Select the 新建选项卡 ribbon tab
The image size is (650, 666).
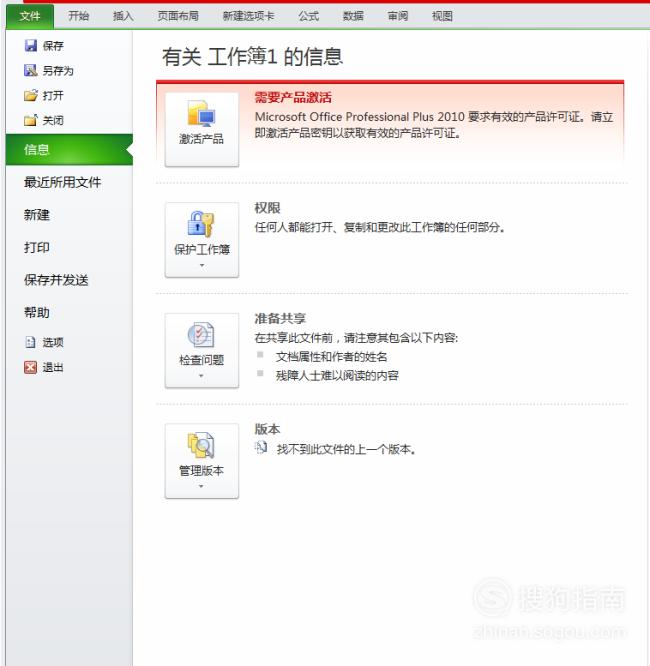(248, 16)
